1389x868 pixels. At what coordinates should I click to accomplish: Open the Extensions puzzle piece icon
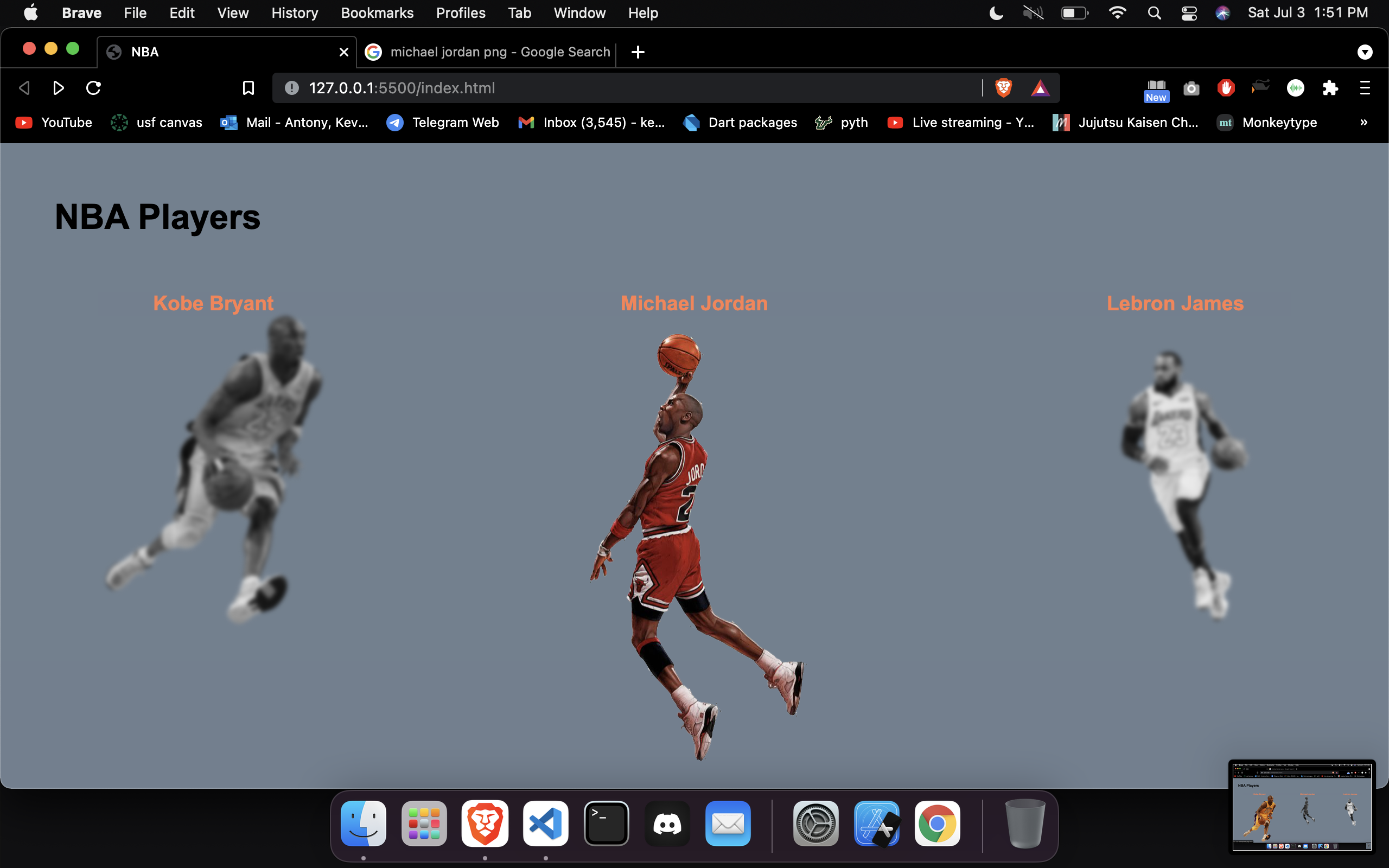coord(1330,88)
